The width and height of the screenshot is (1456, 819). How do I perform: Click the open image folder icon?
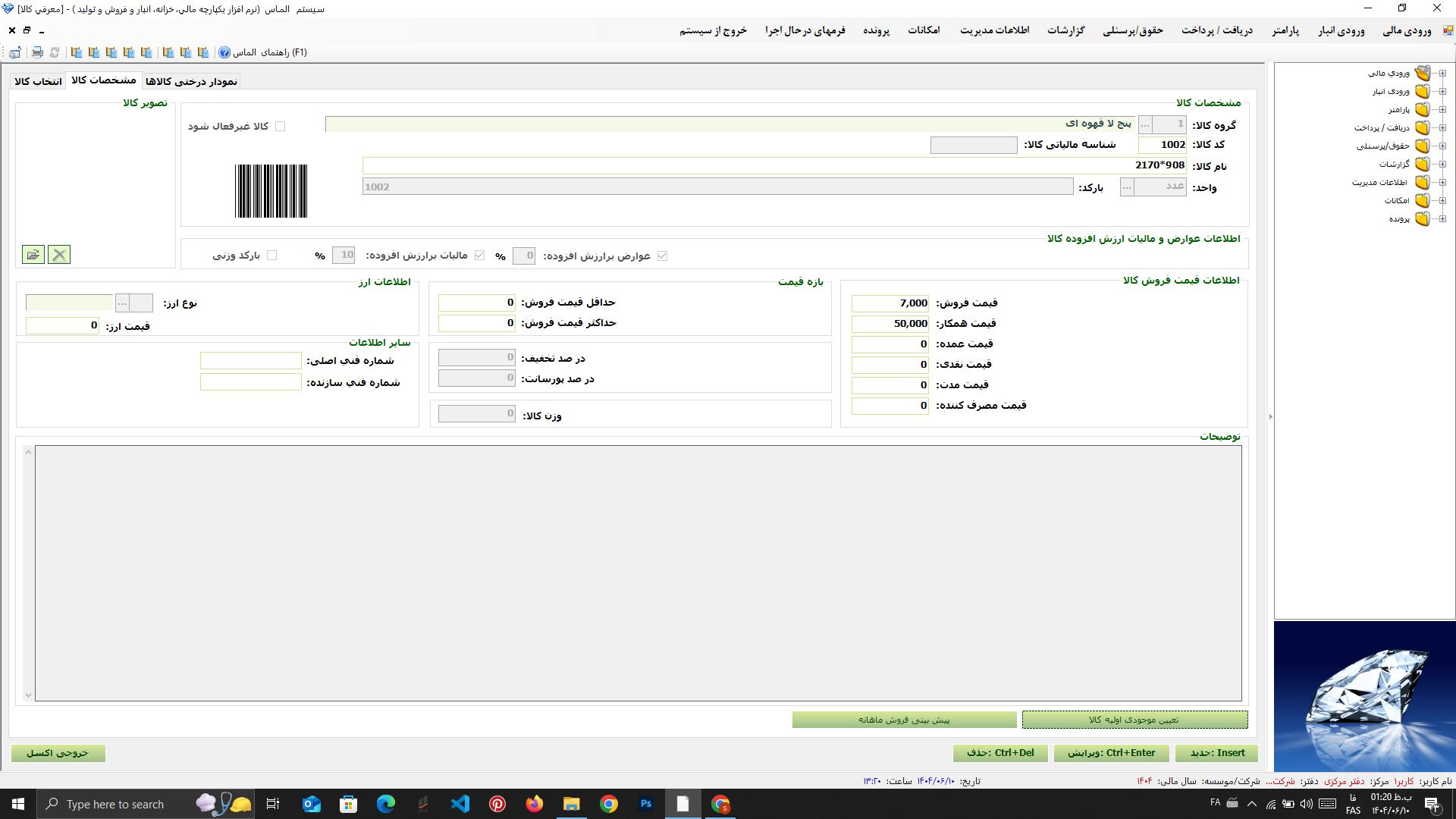pos(33,255)
